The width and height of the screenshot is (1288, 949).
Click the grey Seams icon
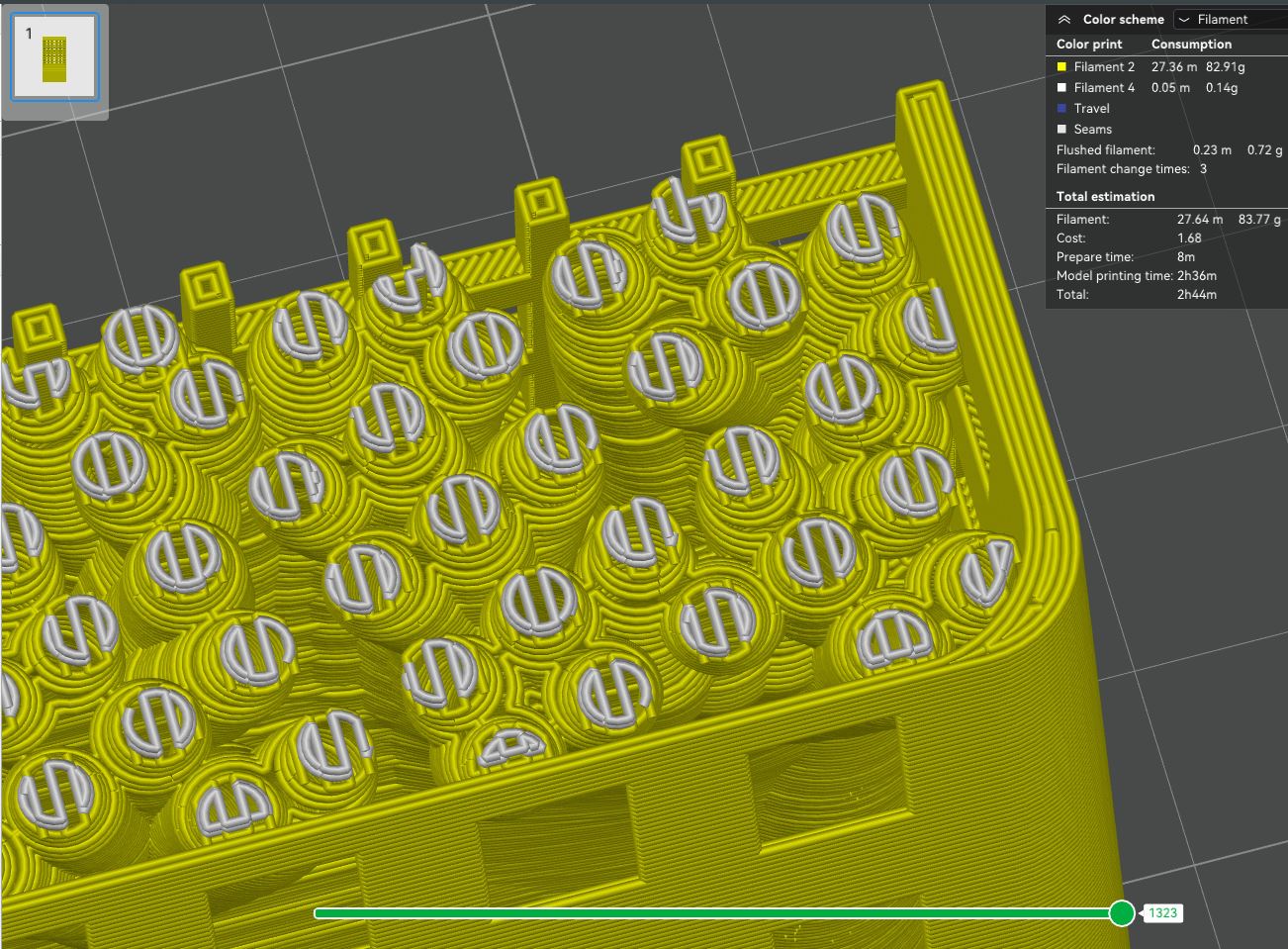[x=1060, y=129]
